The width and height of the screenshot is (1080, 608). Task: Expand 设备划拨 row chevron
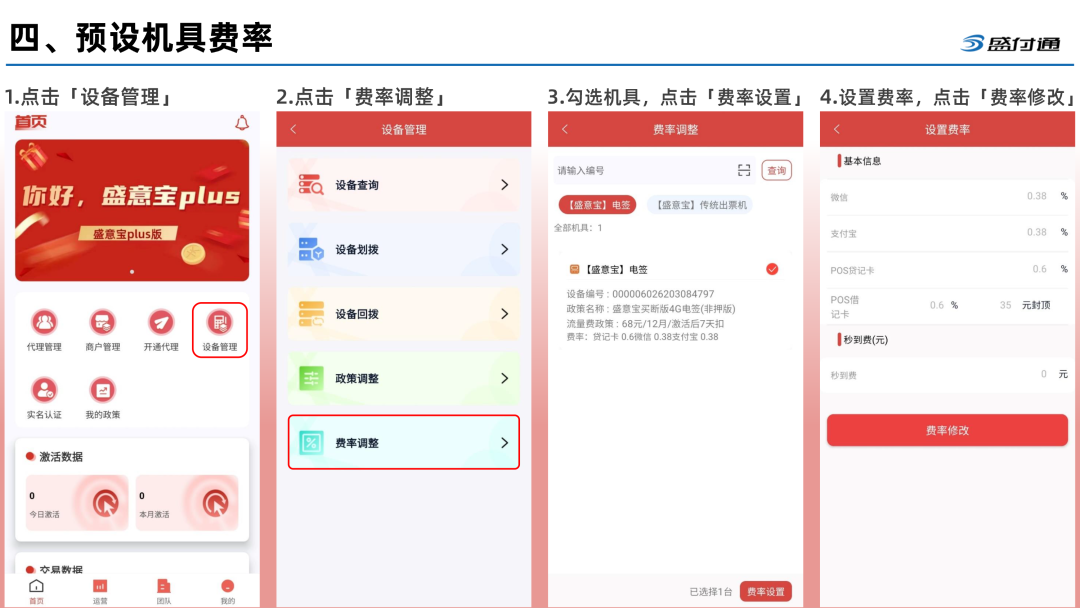(505, 249)
